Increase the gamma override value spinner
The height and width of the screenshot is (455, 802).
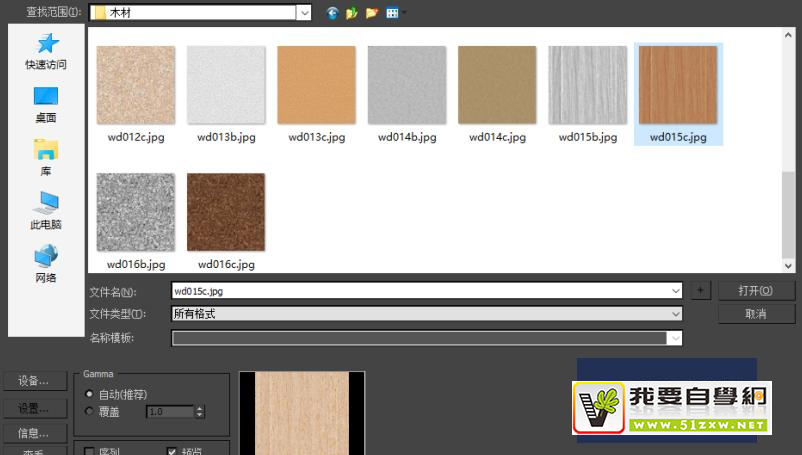click(199, 408)
